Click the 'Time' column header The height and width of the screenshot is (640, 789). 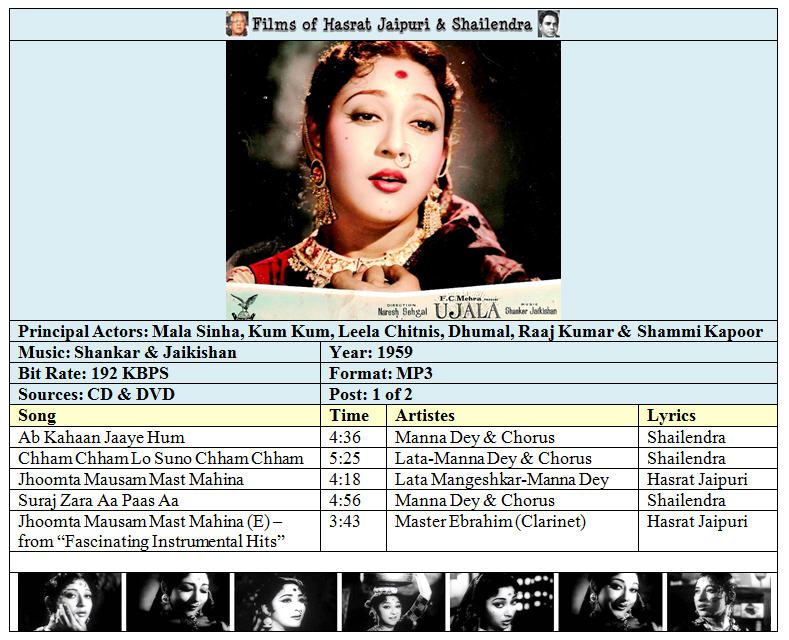pyautogui.click(x=353, y=416)
